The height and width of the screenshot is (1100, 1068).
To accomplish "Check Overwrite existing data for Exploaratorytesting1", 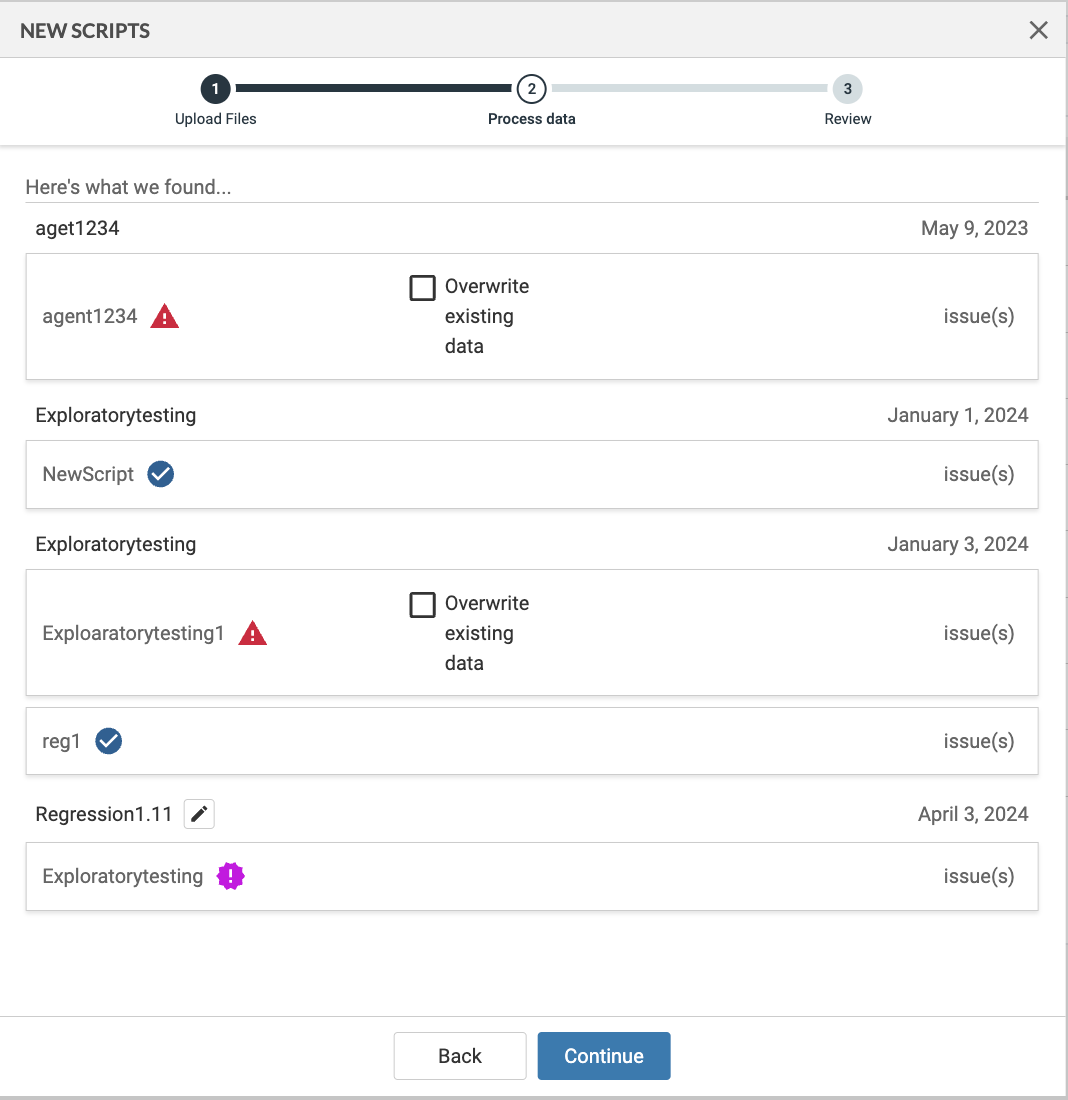I will pyautogui.click(x=423, y=605).
